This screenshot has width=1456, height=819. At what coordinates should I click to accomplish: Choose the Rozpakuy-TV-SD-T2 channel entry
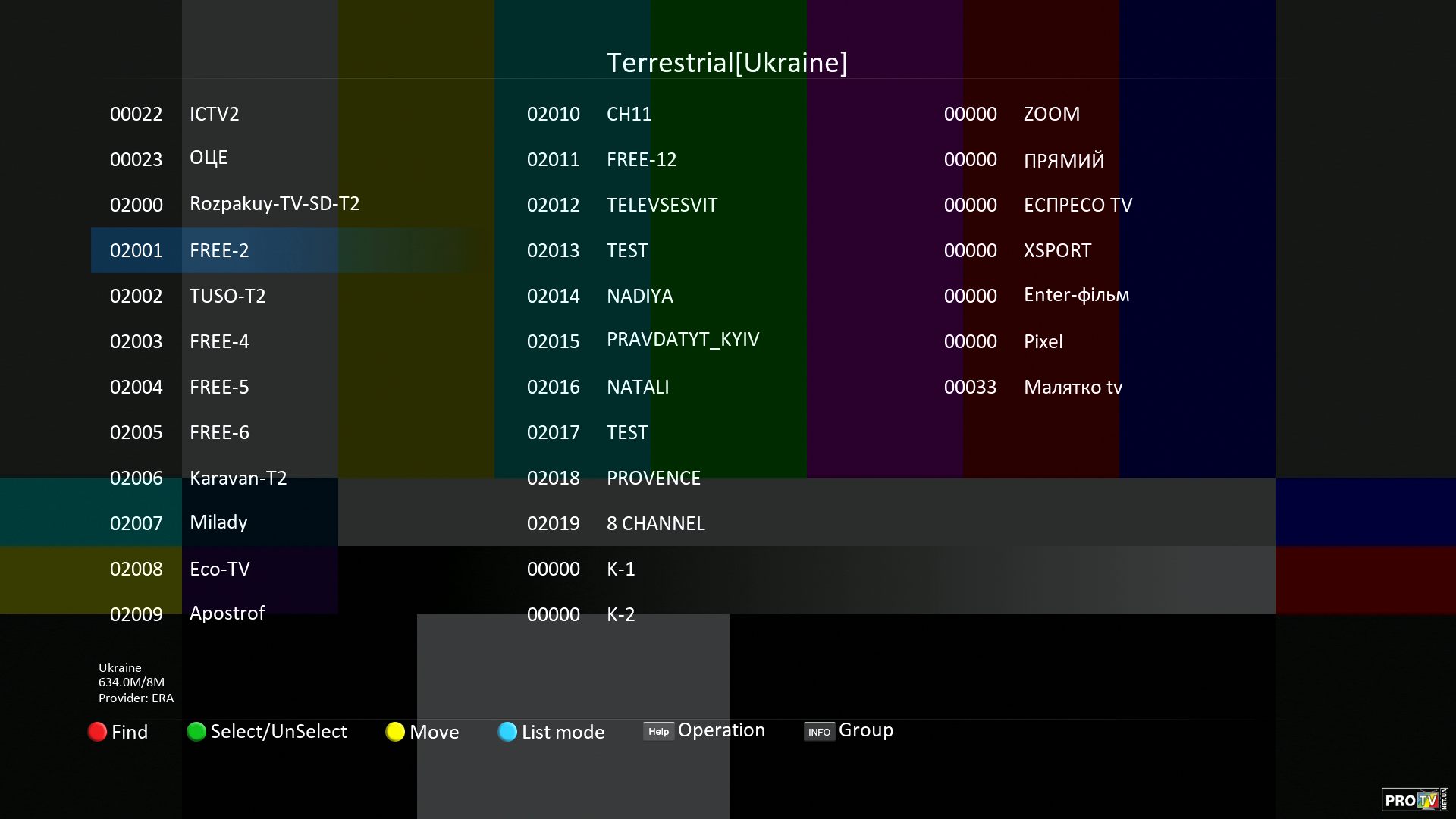tap(275, 204)
